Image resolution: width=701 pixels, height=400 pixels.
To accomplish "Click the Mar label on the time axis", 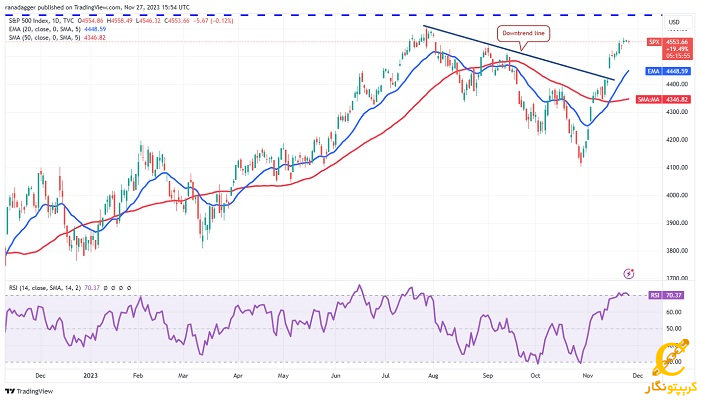I will pyautogui.click(x=183, y=376).
